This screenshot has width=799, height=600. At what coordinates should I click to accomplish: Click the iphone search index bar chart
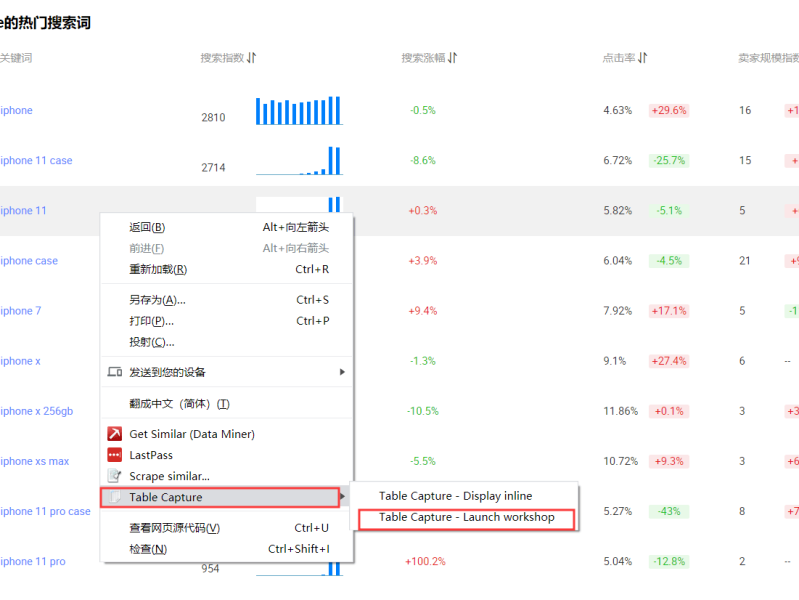(299, 111)
